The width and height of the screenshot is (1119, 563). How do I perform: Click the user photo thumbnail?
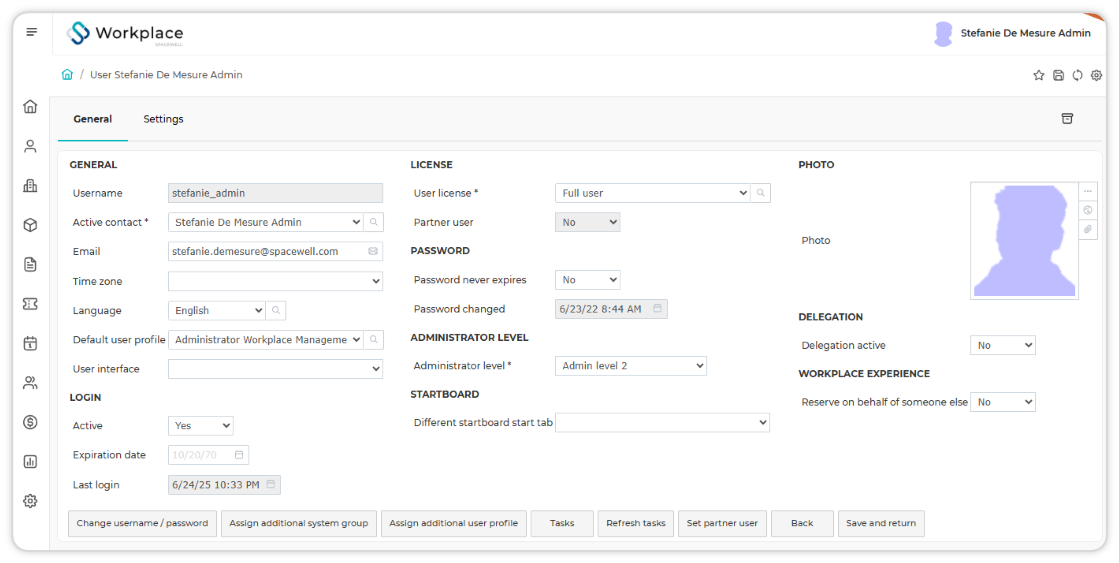(1024, 240)
